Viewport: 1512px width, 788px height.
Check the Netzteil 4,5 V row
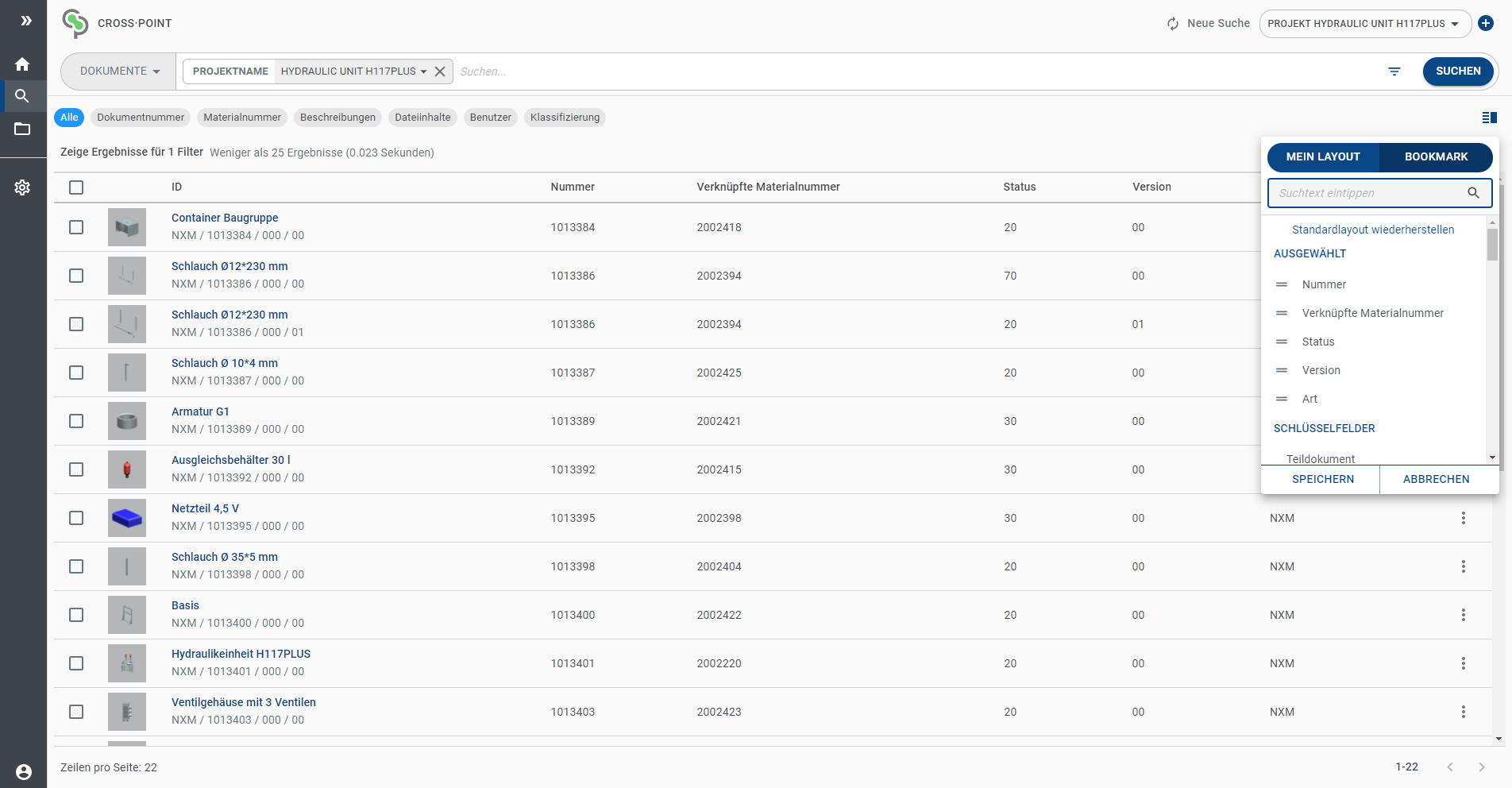point(76,518)
